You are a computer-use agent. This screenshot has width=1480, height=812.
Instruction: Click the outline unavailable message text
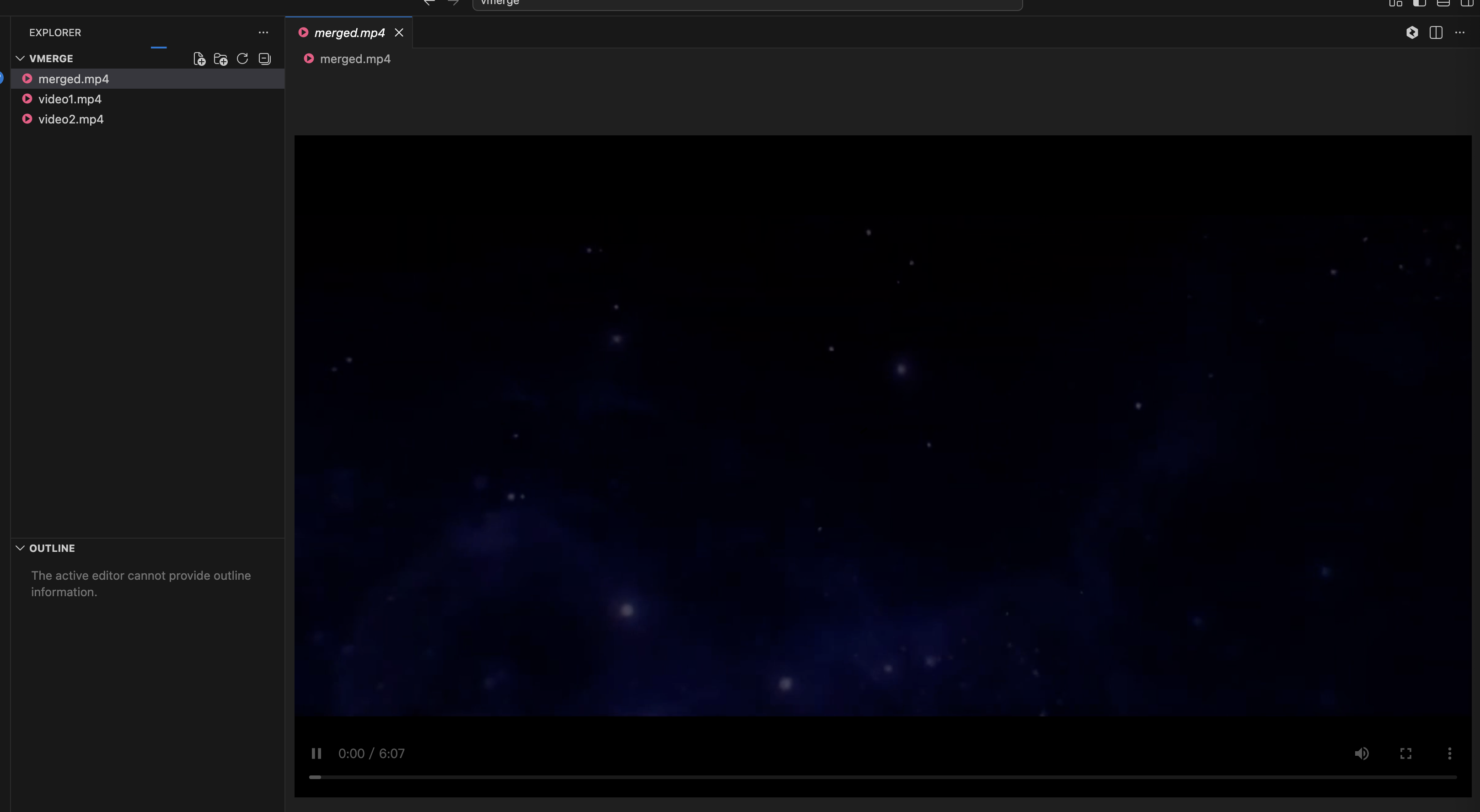pos(141,583)
